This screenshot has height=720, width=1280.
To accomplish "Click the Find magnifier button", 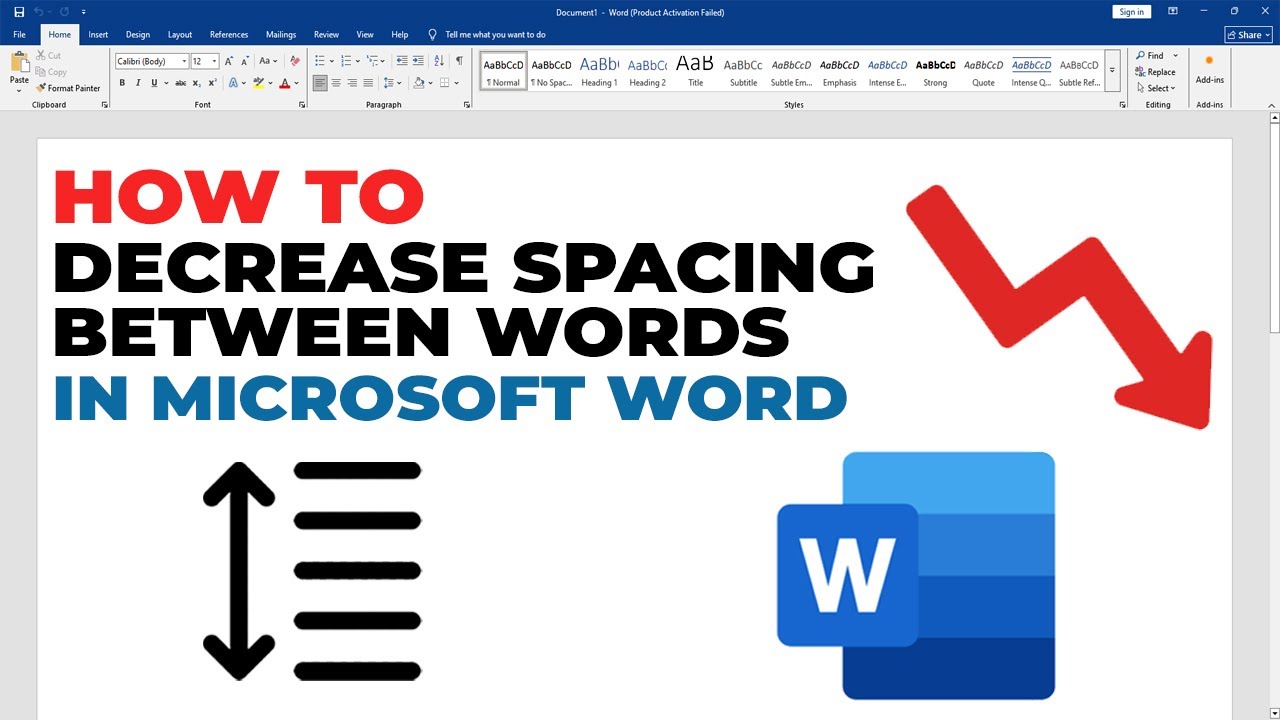I will 1151,56.
